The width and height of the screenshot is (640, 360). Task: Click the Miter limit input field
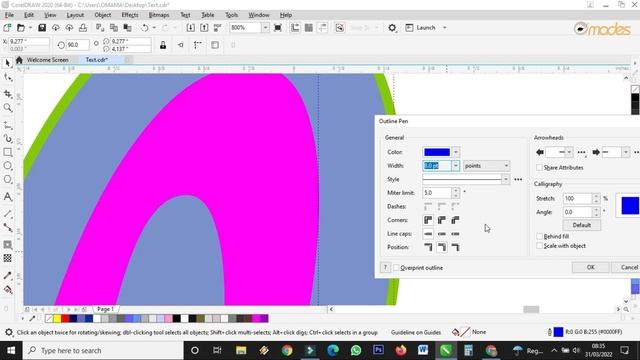coord(437,193)
